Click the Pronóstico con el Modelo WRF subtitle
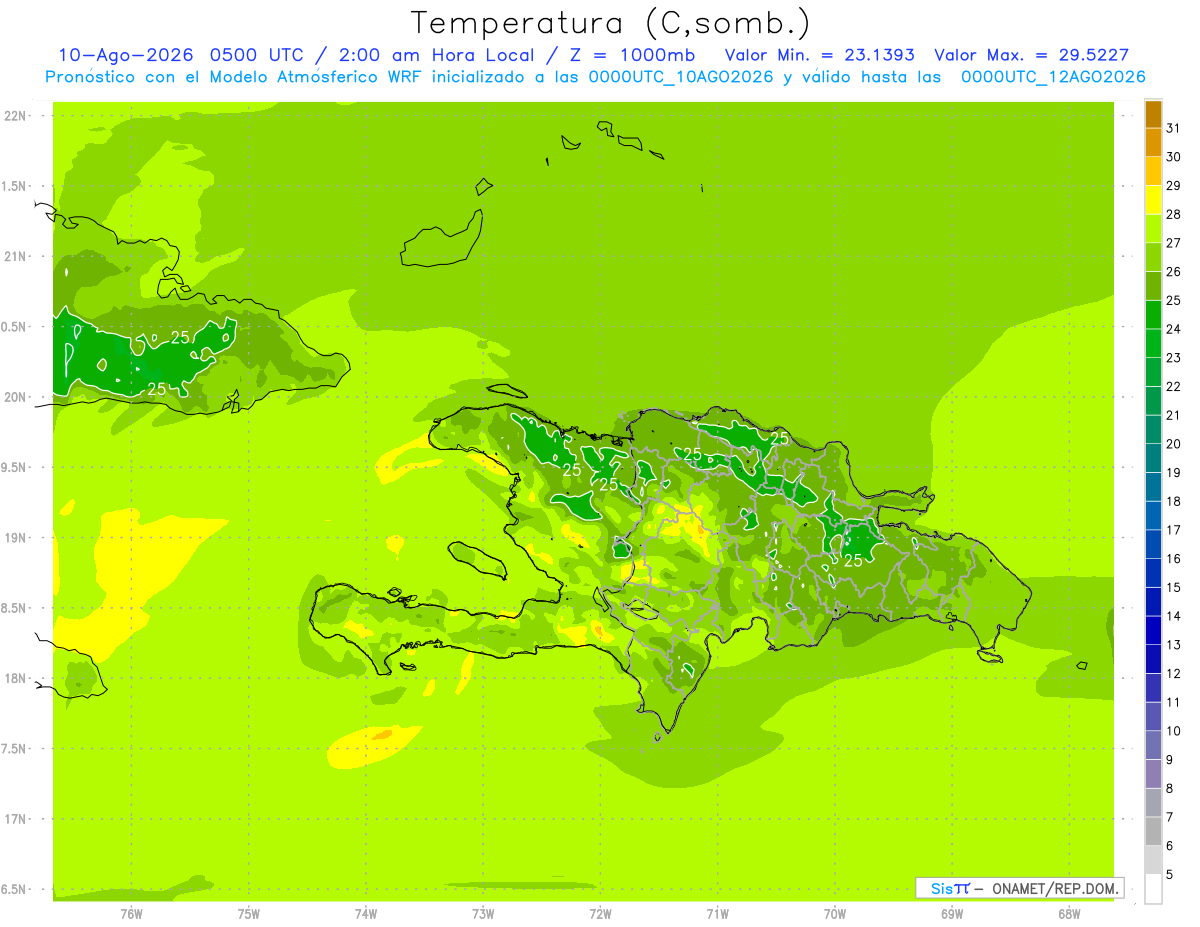The width and height of the screenshot is (1200, 927). tap(595, 77)
